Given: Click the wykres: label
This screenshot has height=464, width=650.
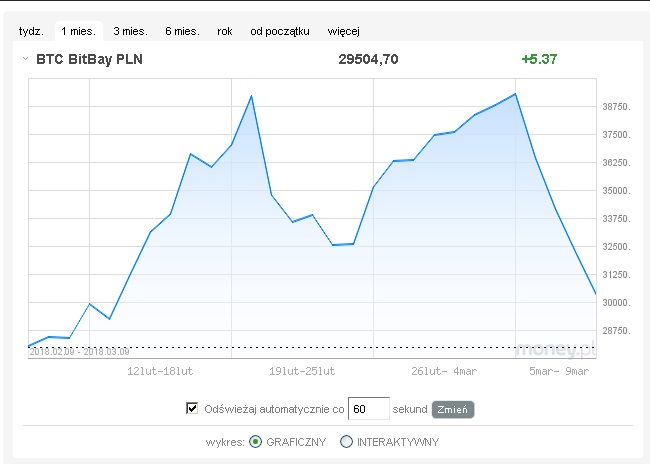Looking at the screenshot, I should point(225,442).
